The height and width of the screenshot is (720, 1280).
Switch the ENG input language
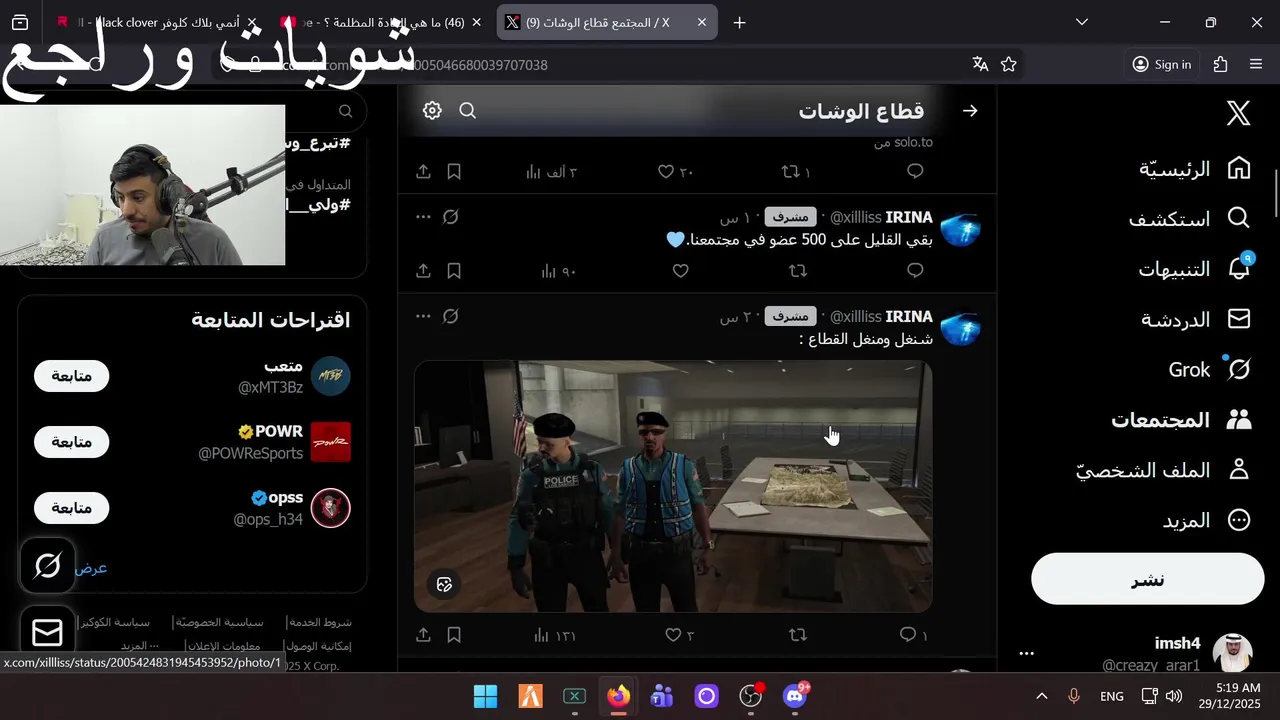coord(1111,696)
